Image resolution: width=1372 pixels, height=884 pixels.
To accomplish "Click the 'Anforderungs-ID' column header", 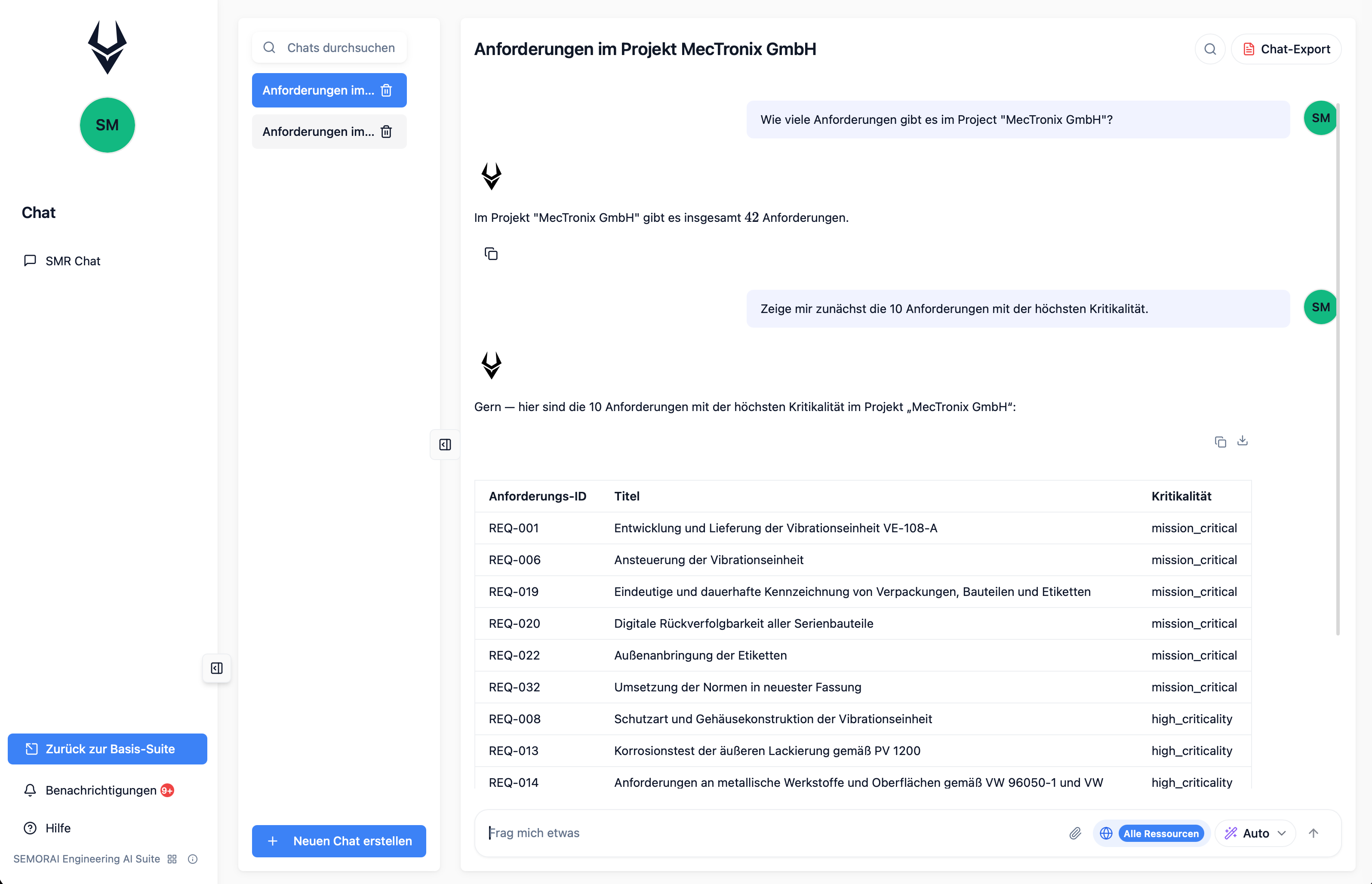I will pos(537,497).
